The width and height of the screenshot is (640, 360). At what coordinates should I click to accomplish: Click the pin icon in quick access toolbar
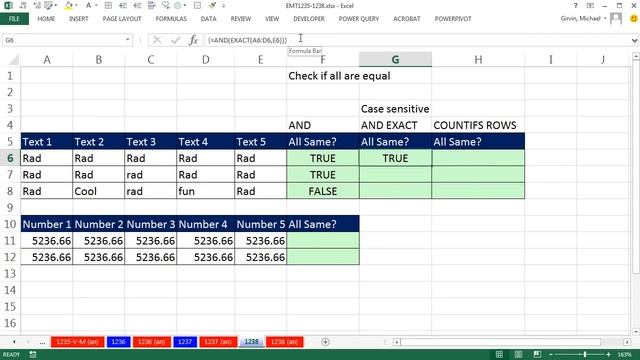[x=212, y=5]
